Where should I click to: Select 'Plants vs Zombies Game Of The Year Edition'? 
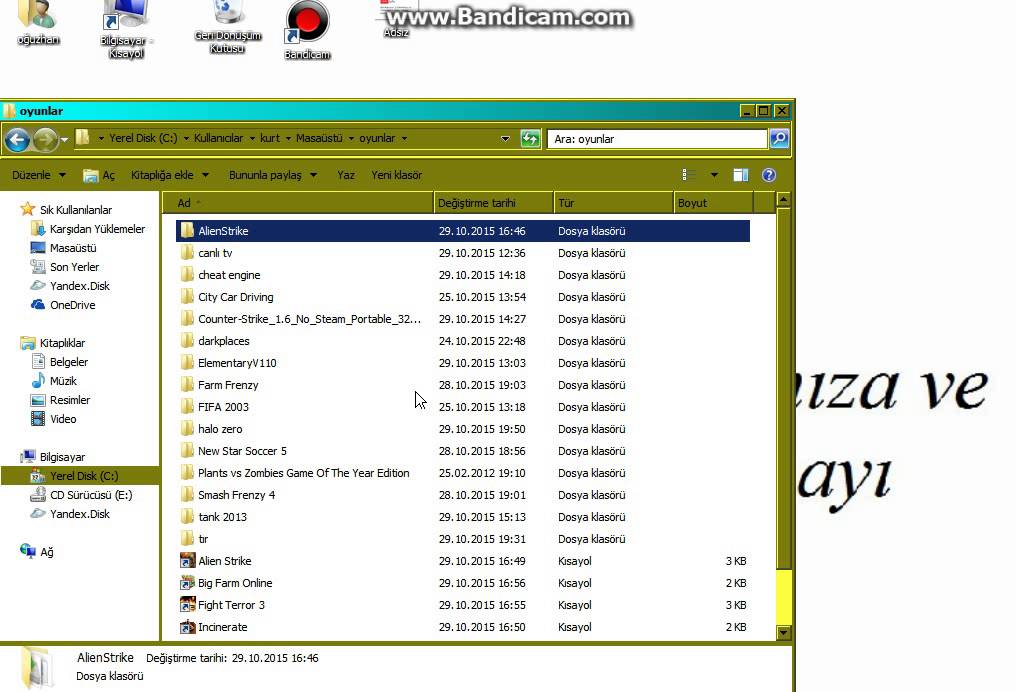(x=463, y=473)
